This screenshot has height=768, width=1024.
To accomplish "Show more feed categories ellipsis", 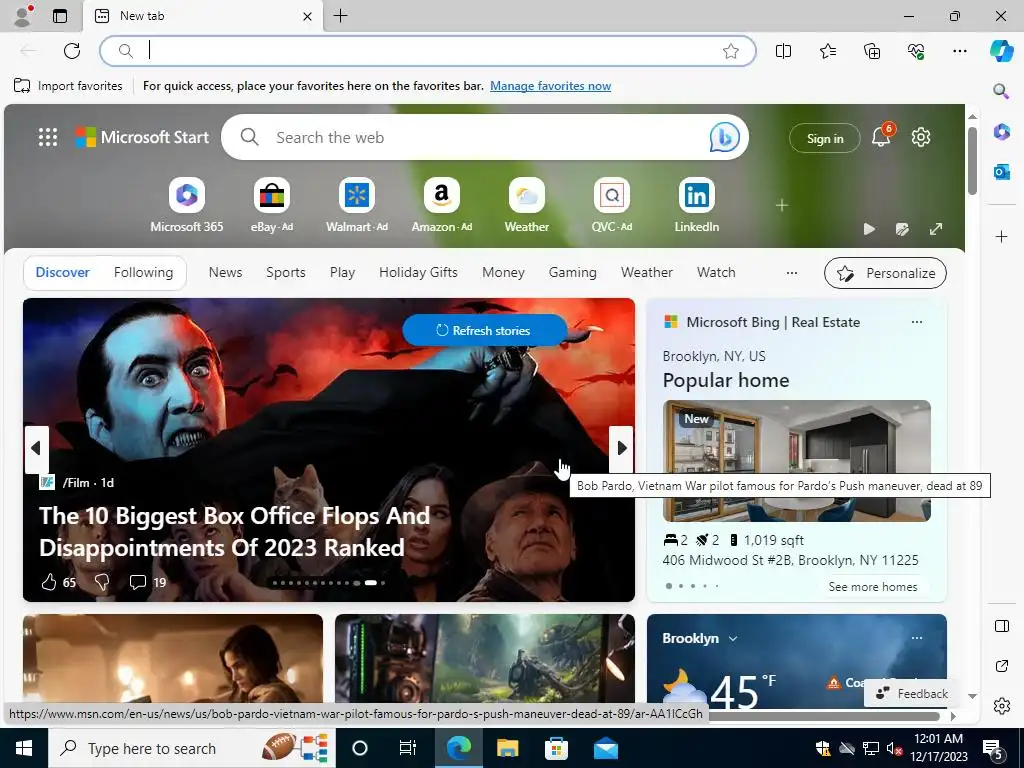I will 792,273.
